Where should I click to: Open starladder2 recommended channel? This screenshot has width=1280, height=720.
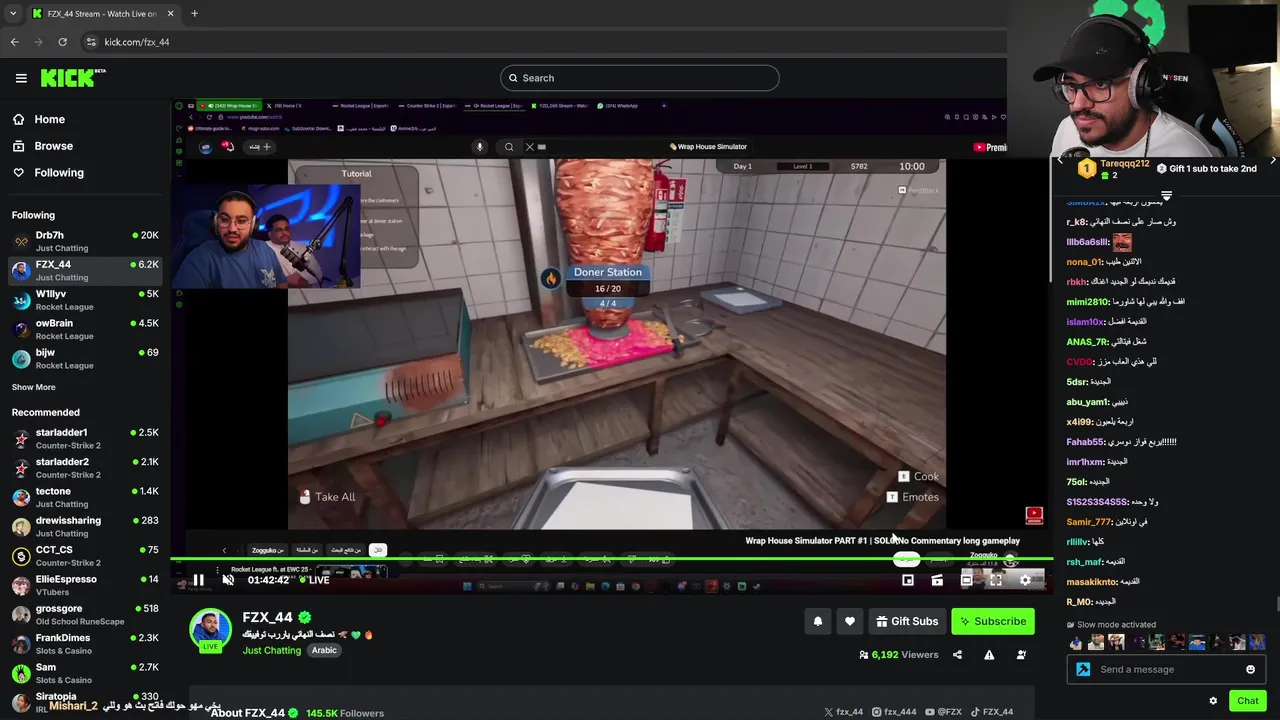tap(85, 468)
